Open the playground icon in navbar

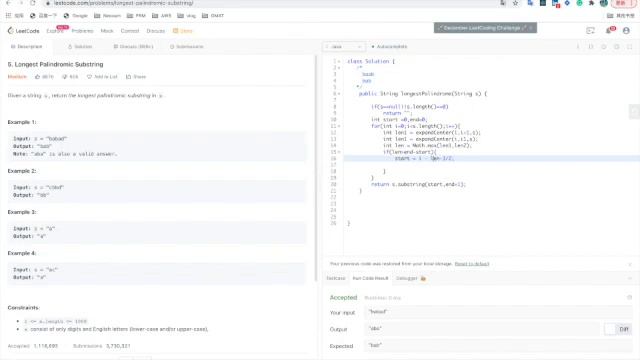pyautogui.click(x=590, y=31)
